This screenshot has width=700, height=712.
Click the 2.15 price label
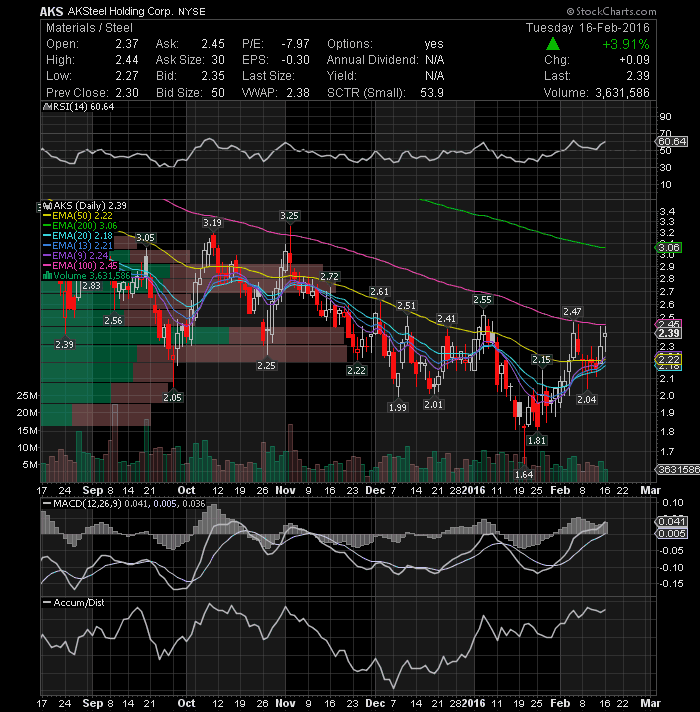[541, 360]
